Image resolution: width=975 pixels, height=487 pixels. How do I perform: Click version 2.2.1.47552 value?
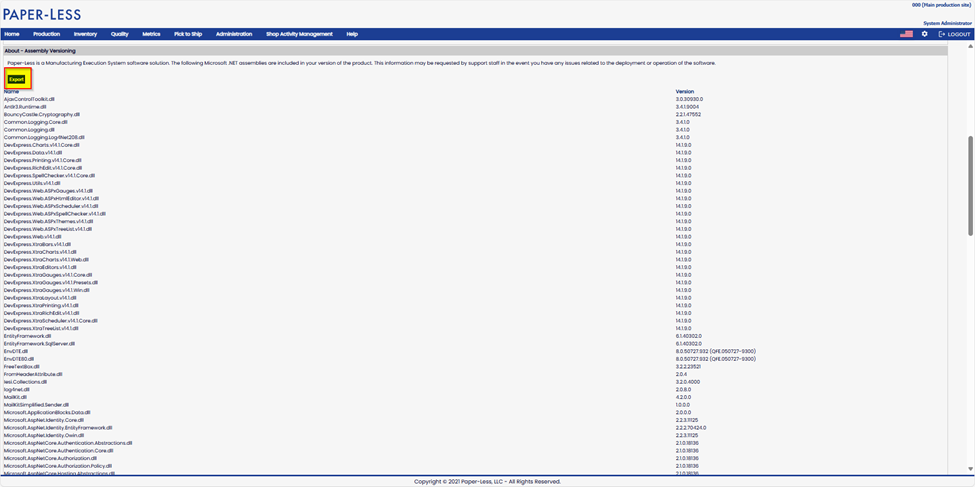688,114
